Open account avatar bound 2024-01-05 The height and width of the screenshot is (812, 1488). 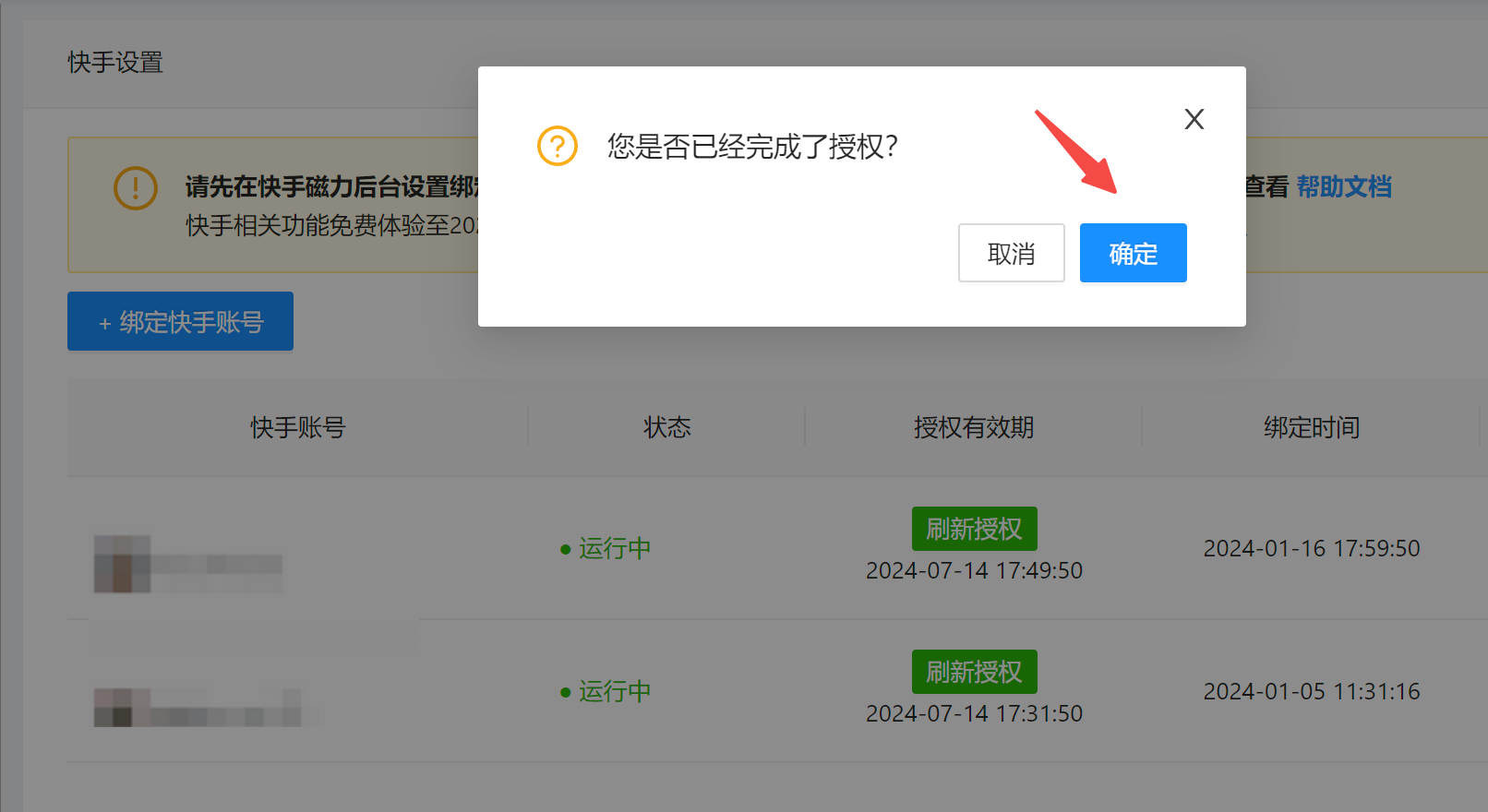click(x=122, y=707)
